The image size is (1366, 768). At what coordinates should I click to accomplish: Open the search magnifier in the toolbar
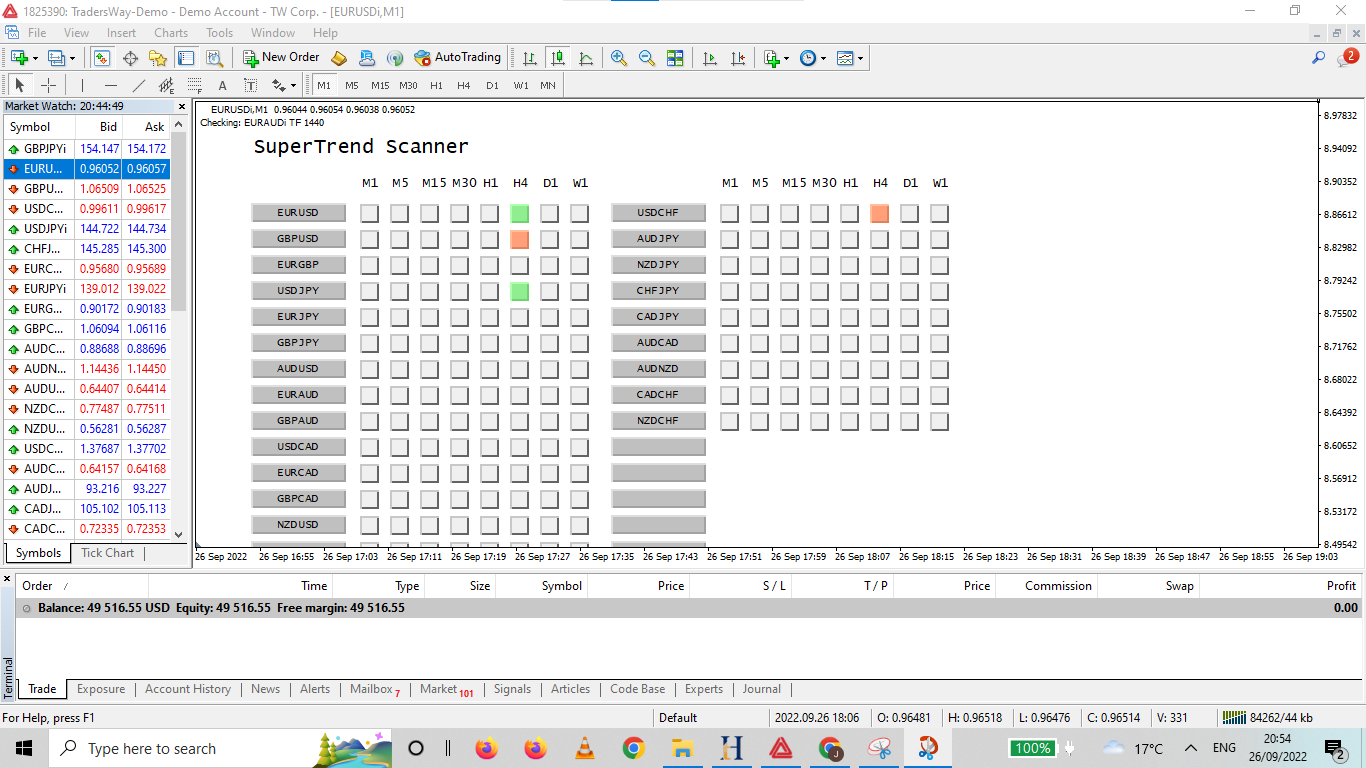tap(1319, 58)
